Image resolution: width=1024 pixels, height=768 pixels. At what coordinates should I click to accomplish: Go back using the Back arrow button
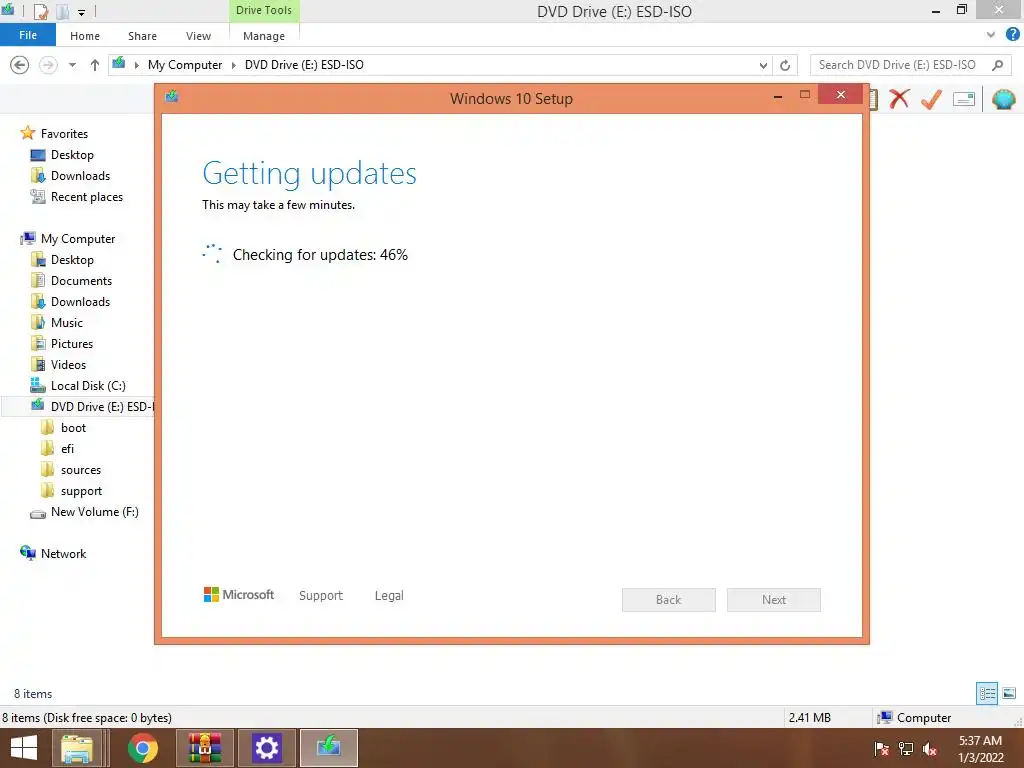[x=20, y=65]
